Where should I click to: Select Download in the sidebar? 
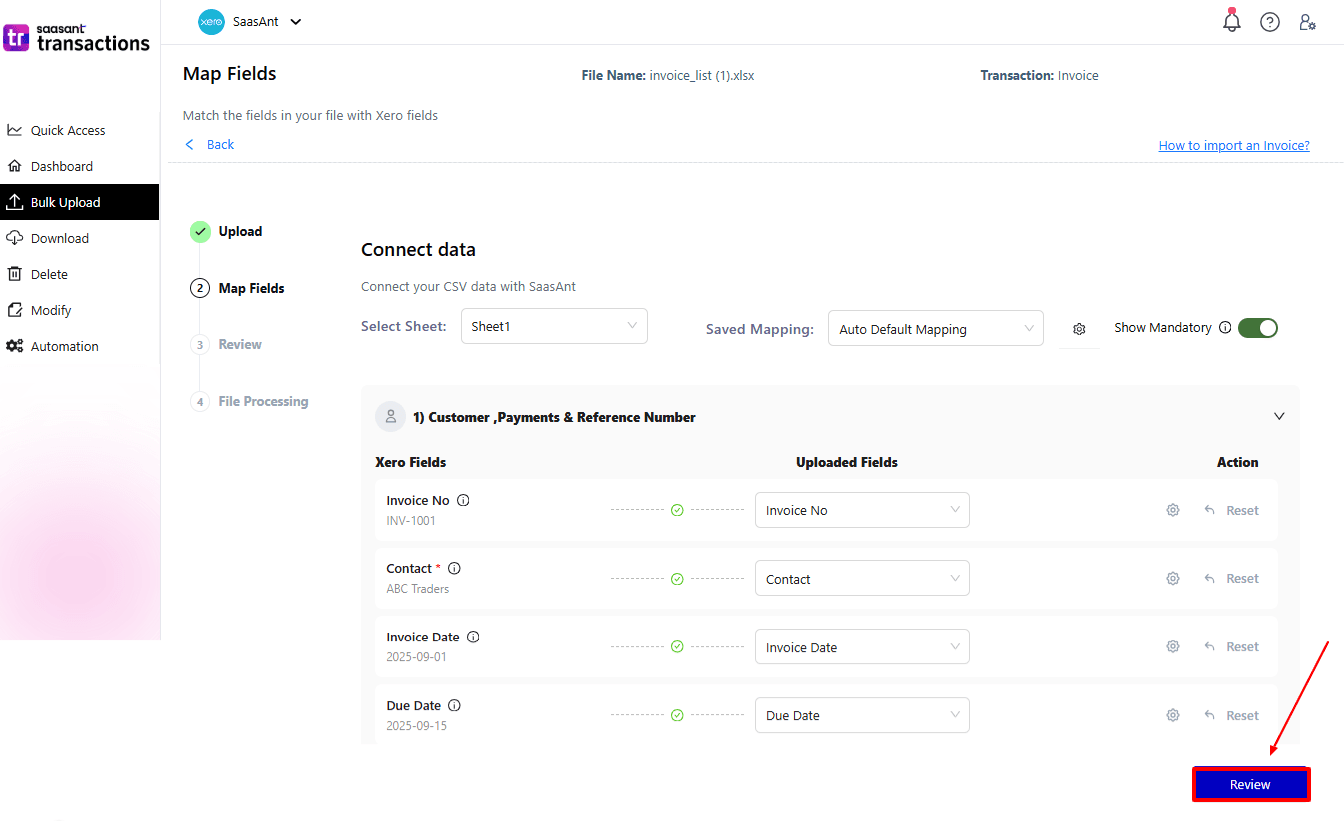point(60,238)
